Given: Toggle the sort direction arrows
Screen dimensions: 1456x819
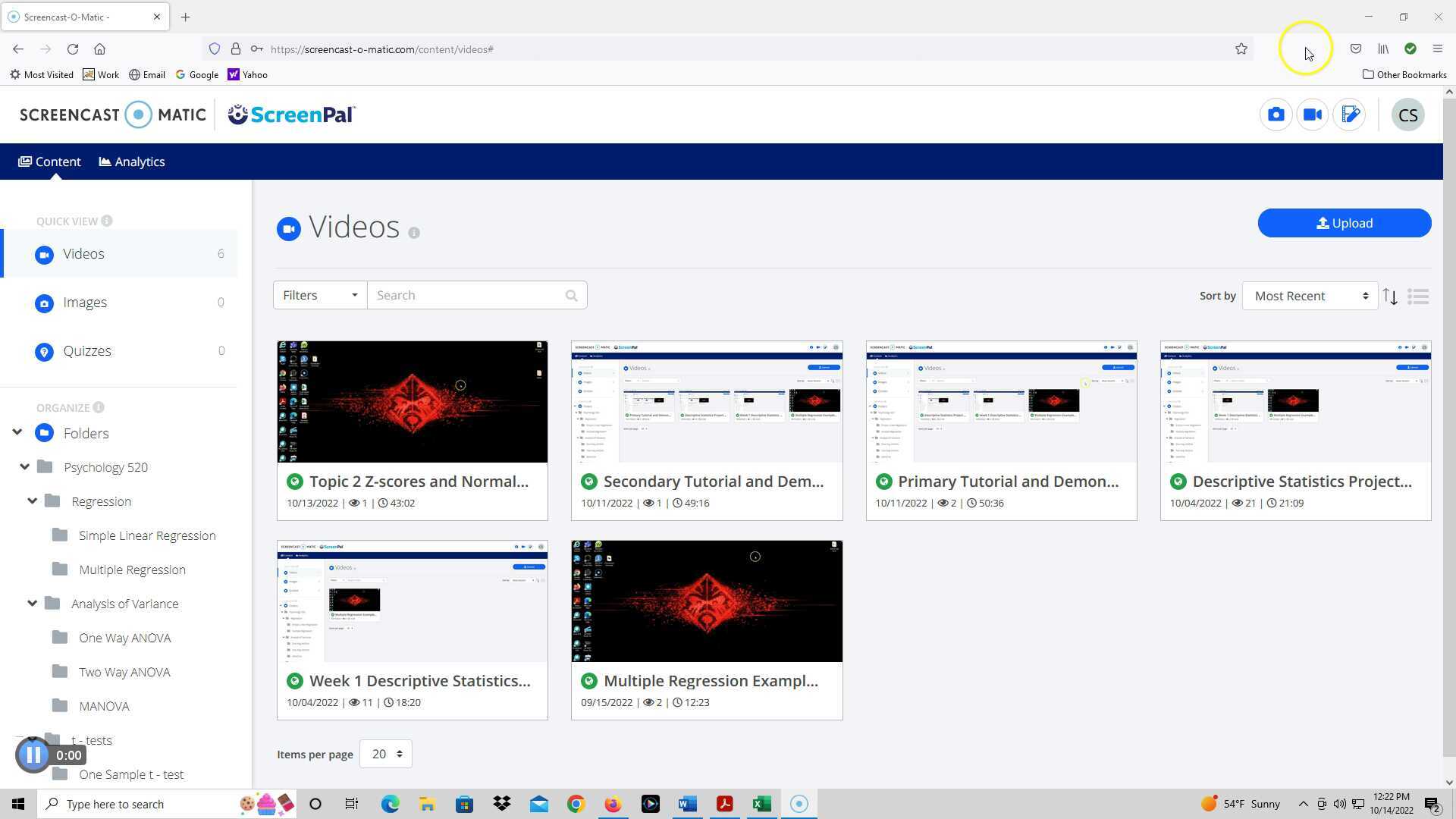Looking at the screenshot, I should tap(1389, 297).
